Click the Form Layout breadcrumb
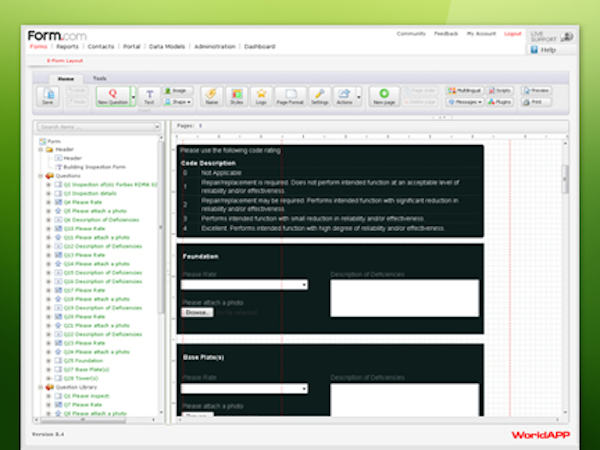Image resolution: width=600 pixels, height=450 pixels. click(65, 60)
